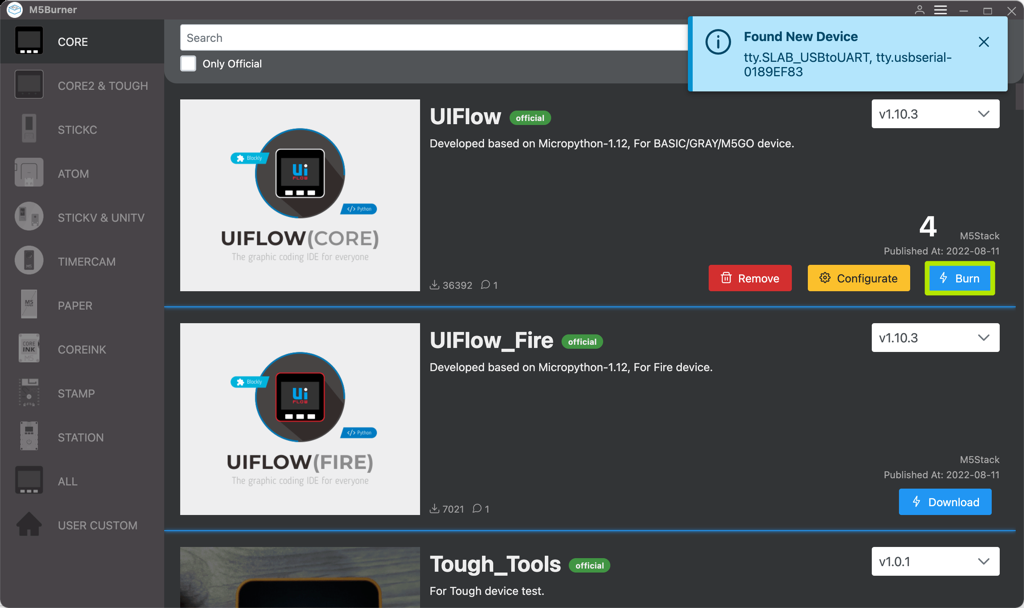Burn the UIFlow firmware
Screen dimensions: 1024x608
coord(959,278)
